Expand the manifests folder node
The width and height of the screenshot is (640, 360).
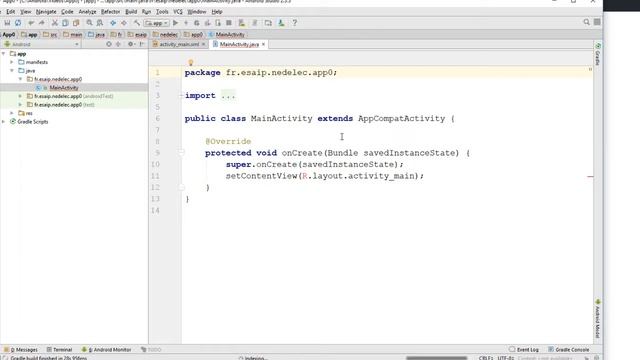[12, 62]
